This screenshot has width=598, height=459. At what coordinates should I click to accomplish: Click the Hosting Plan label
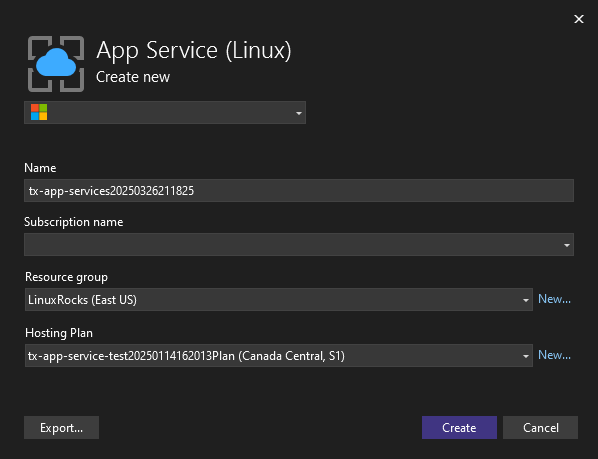click(59, 333)
